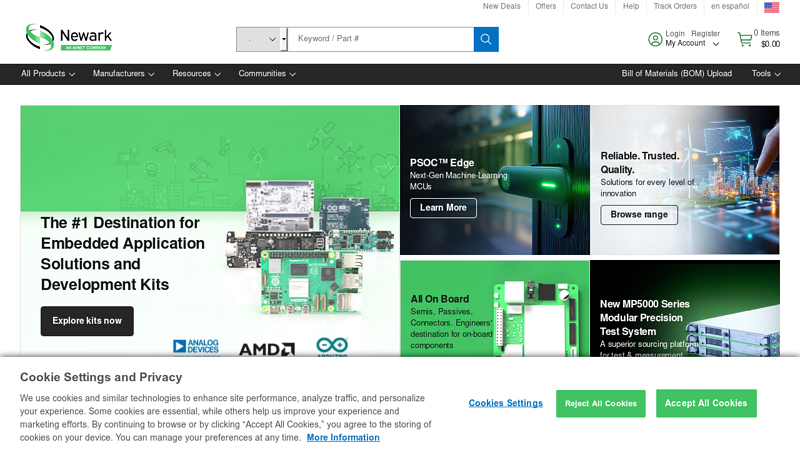The height and width of the screenshot is (450, 800).
Task: Open the search category dropdown
Action: point(259,39)
